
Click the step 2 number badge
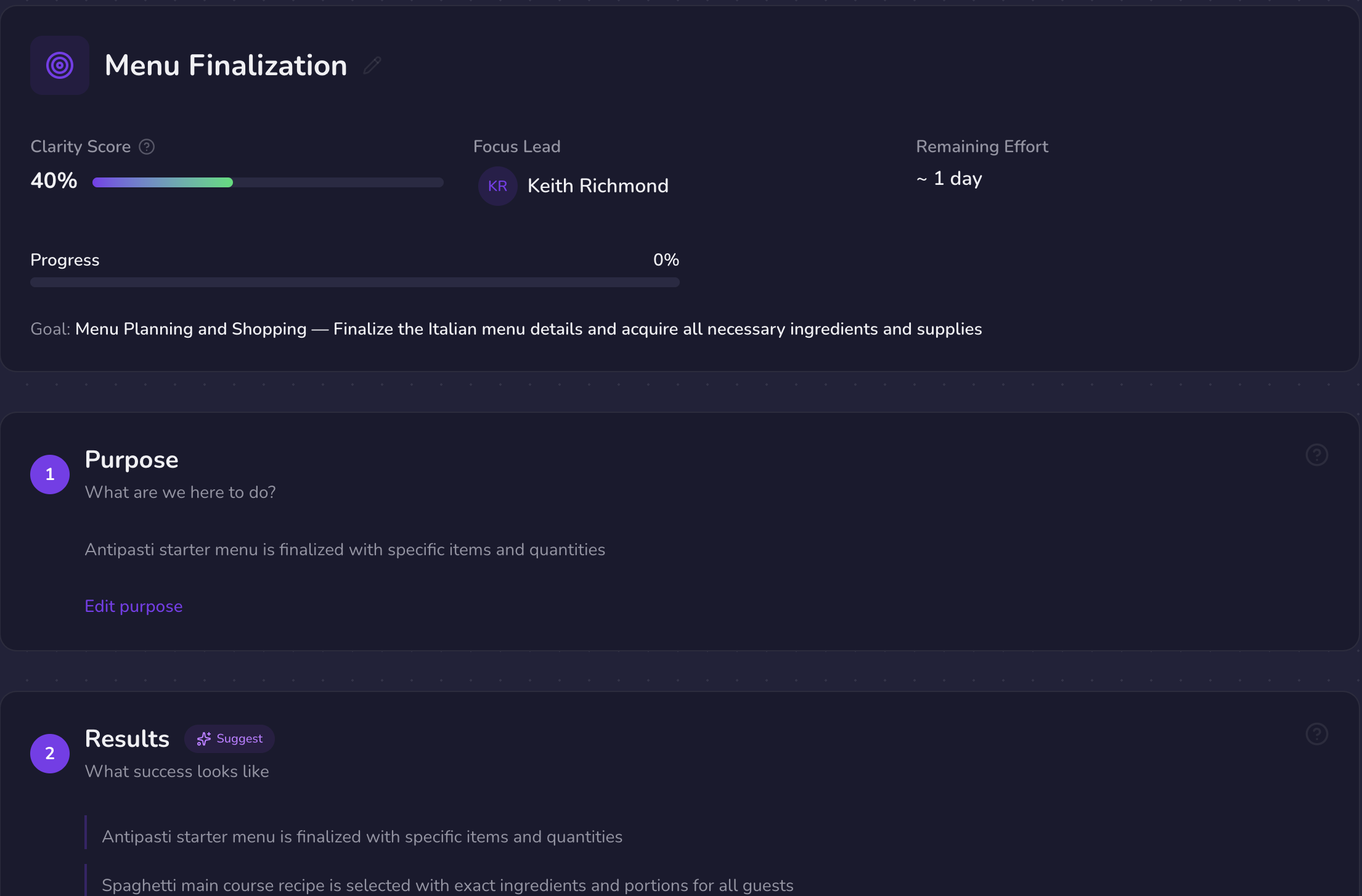[x=50, y=754]
